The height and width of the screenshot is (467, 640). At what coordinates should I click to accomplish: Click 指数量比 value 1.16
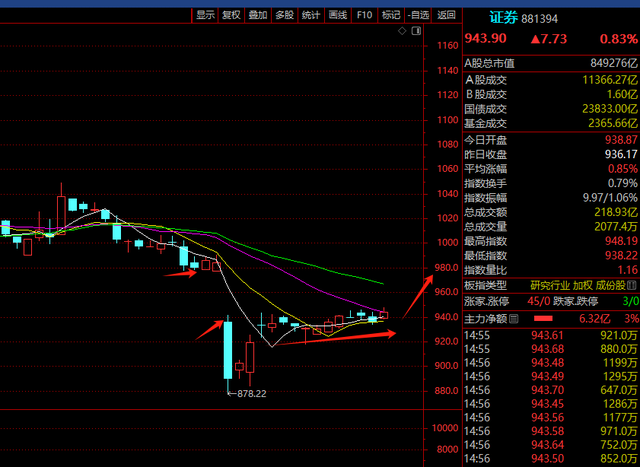click(627, 270)
